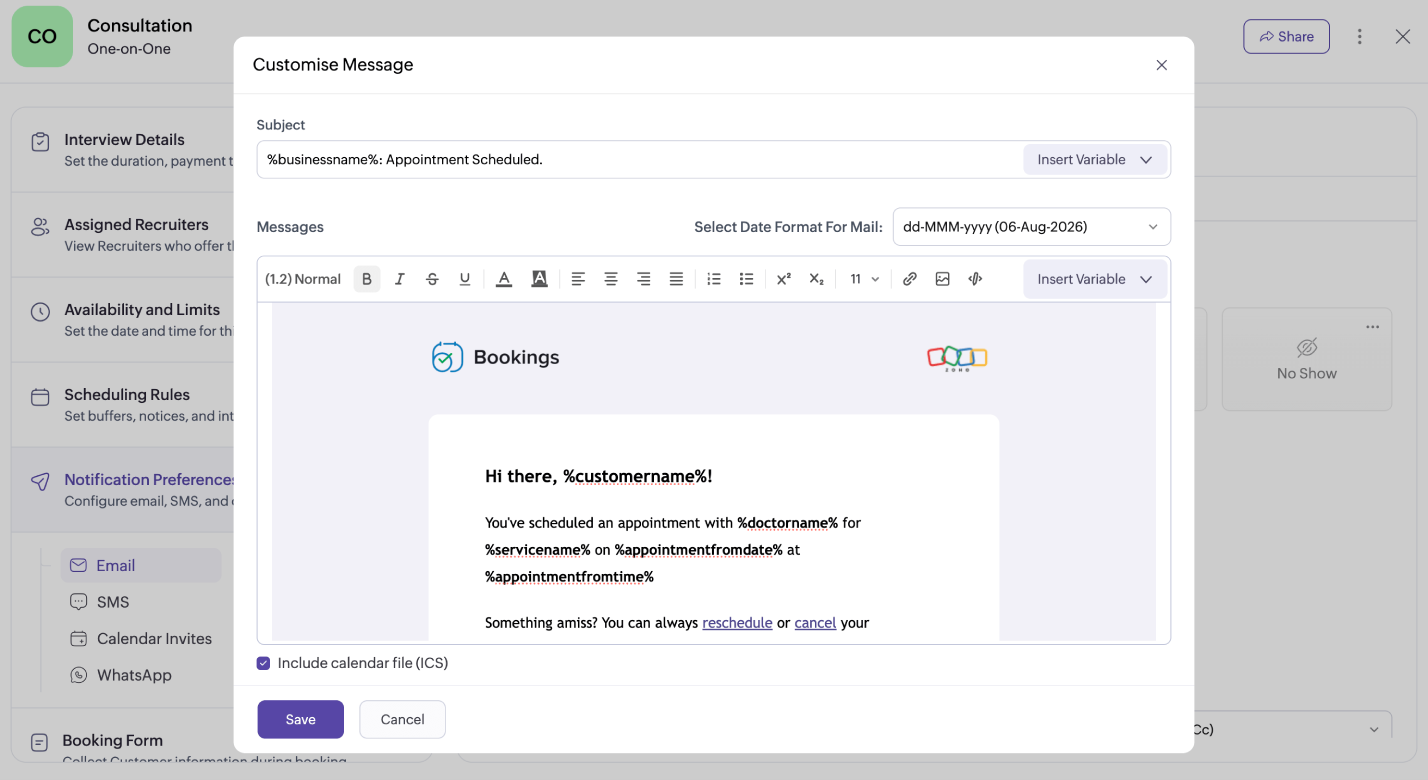
Task: Insert an image into the message
Action: coord(943,279)
